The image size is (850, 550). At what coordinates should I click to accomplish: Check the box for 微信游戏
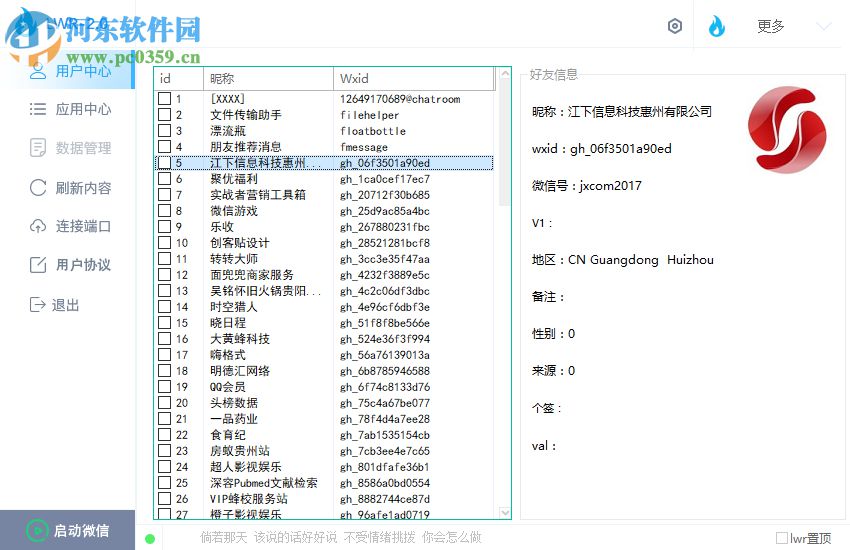164,211
